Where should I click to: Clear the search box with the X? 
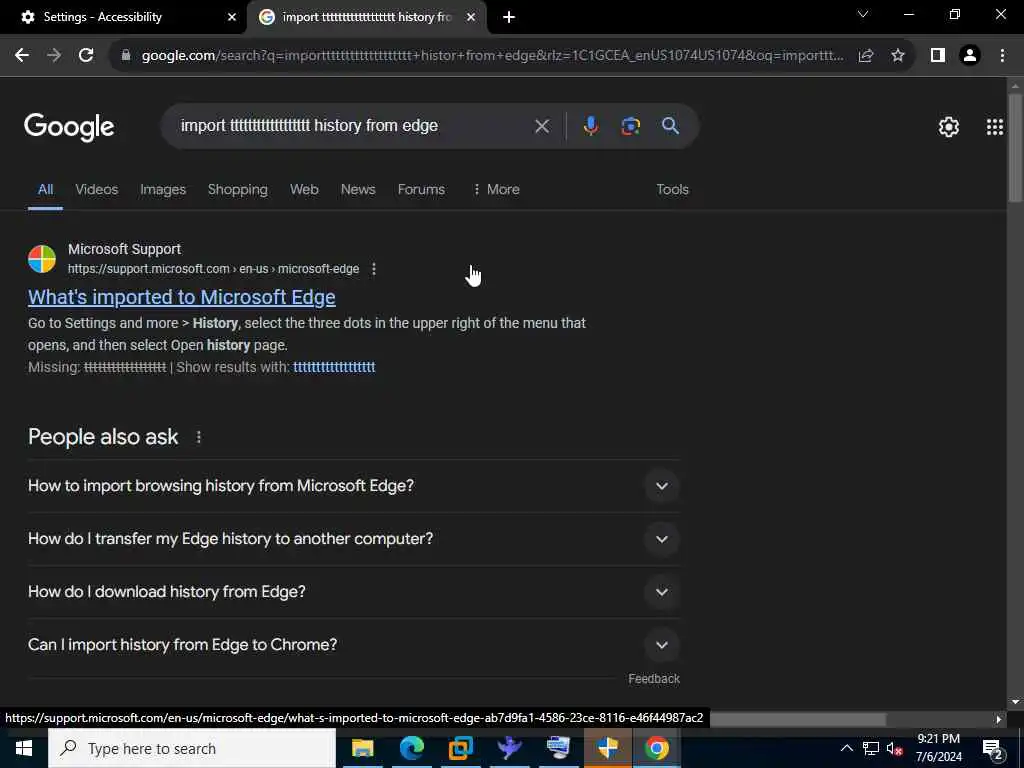click(x=541, y=126)
